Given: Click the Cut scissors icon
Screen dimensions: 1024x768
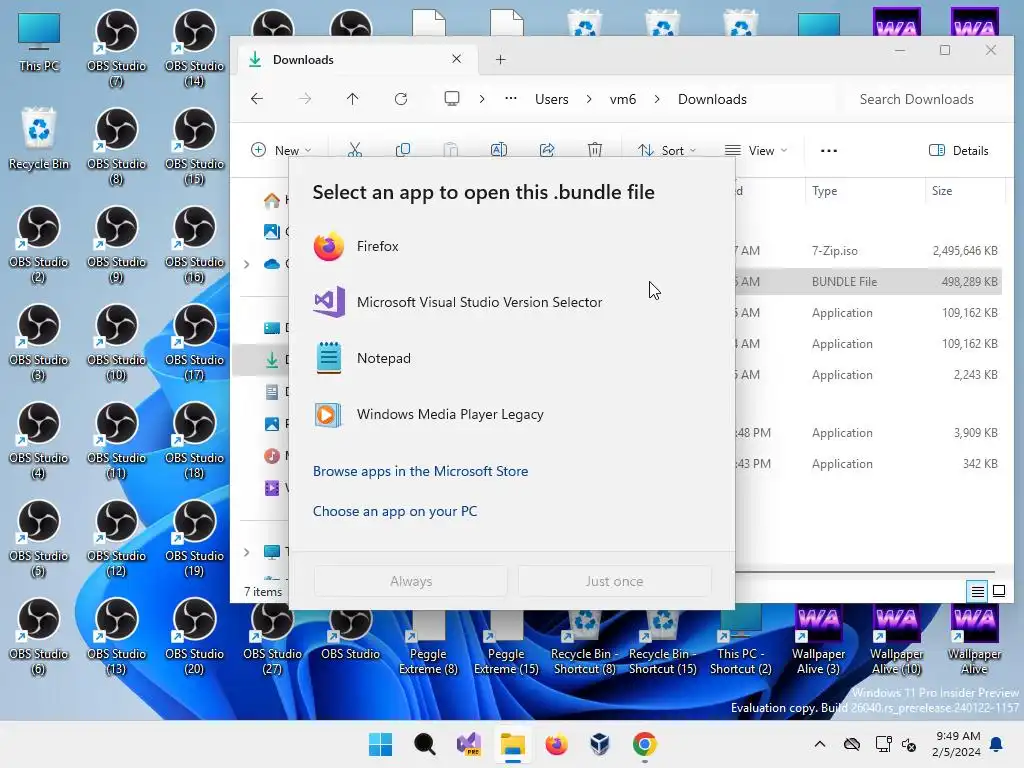Looking at the screenshot, I should [355, 150].
